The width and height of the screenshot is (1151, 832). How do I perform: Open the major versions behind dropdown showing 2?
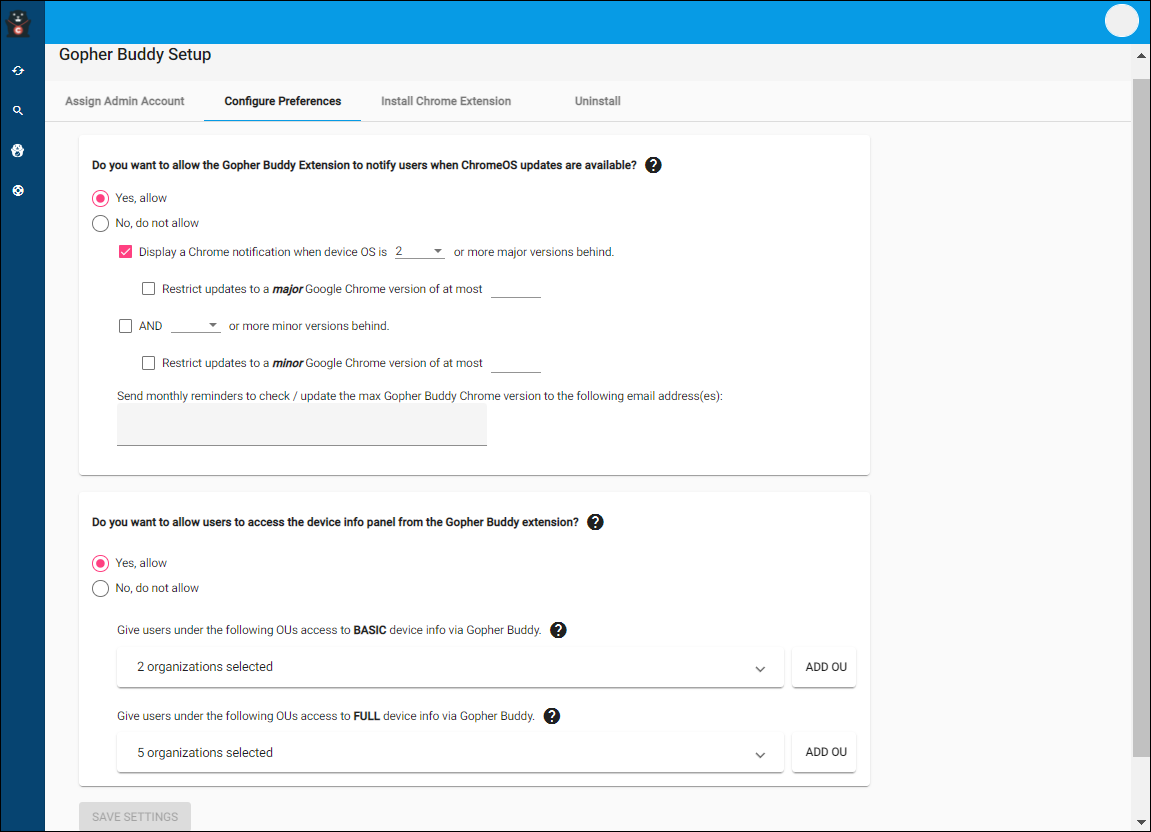[x=419, y=252]
